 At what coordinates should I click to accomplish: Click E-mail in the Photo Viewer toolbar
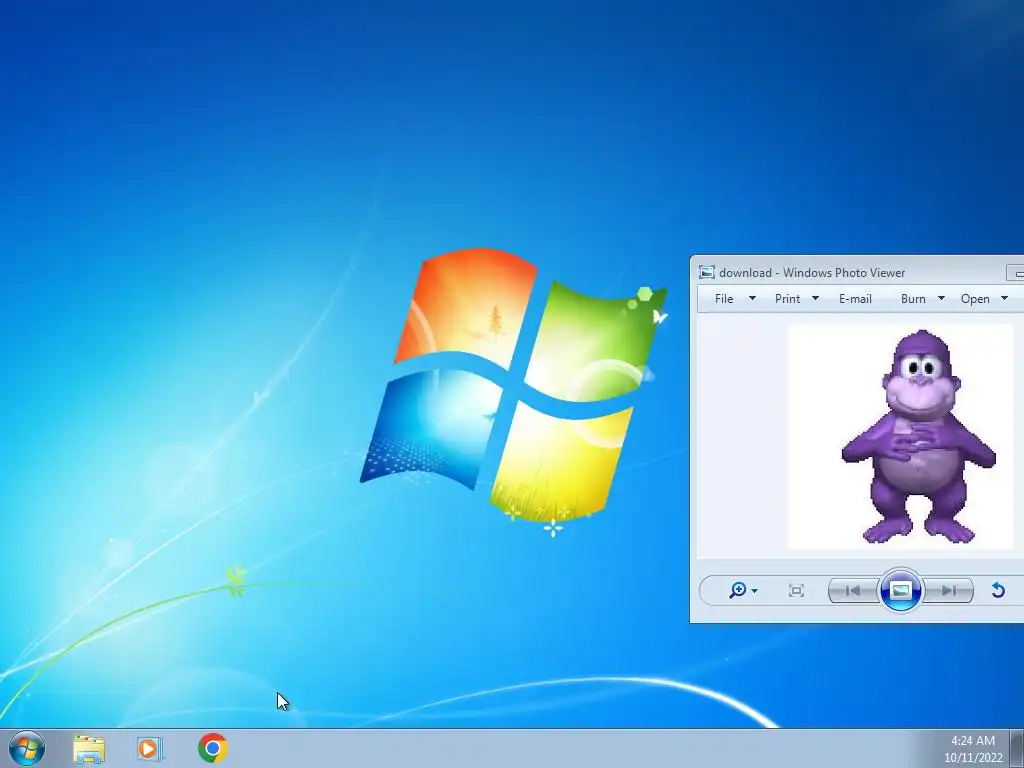tap(856, 298)
